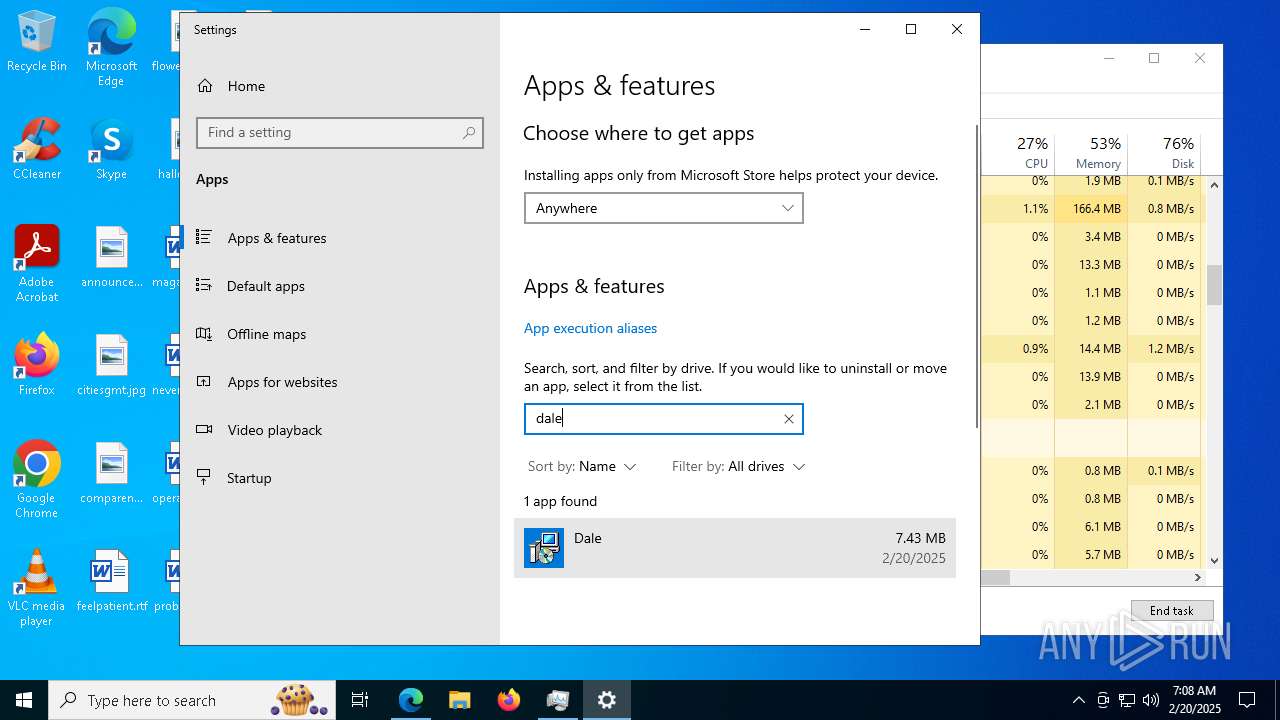Image resolution: width=1280 pixels, height=720 pixels.
Task: Switch to Task Manager taskbar button
Action: pyautogui.click(x=557, y=700)
